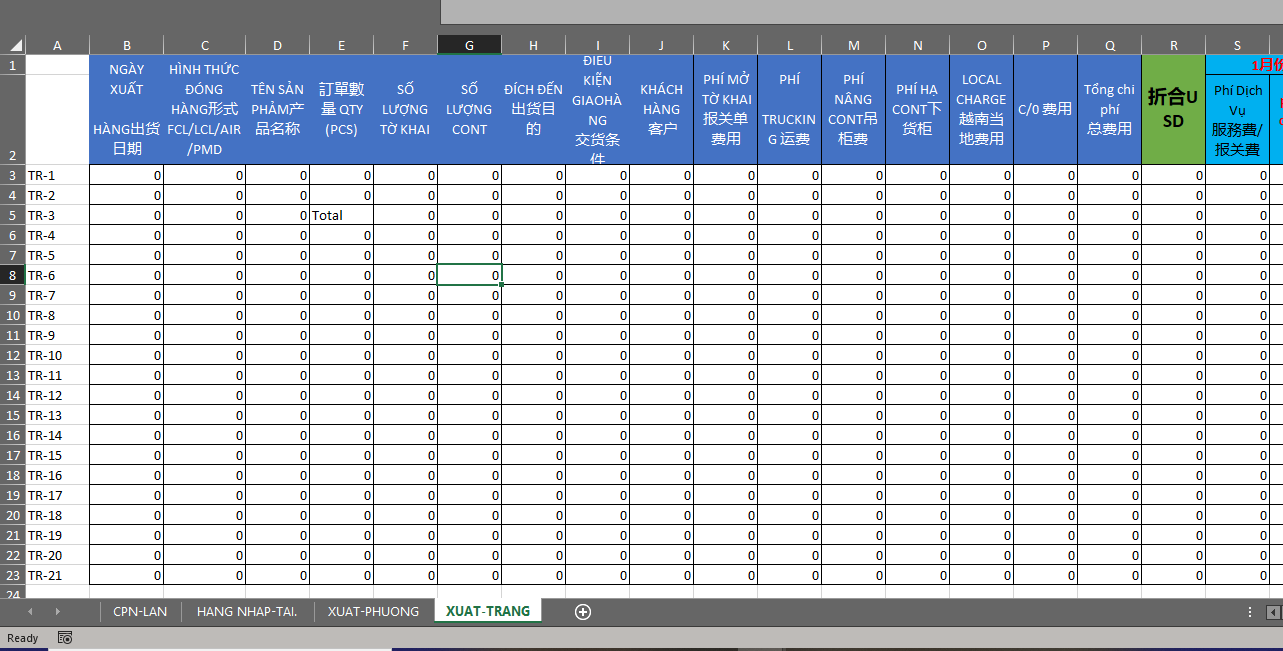Switch to the XUAT-PHUONG sheet tab

[374, 612]
